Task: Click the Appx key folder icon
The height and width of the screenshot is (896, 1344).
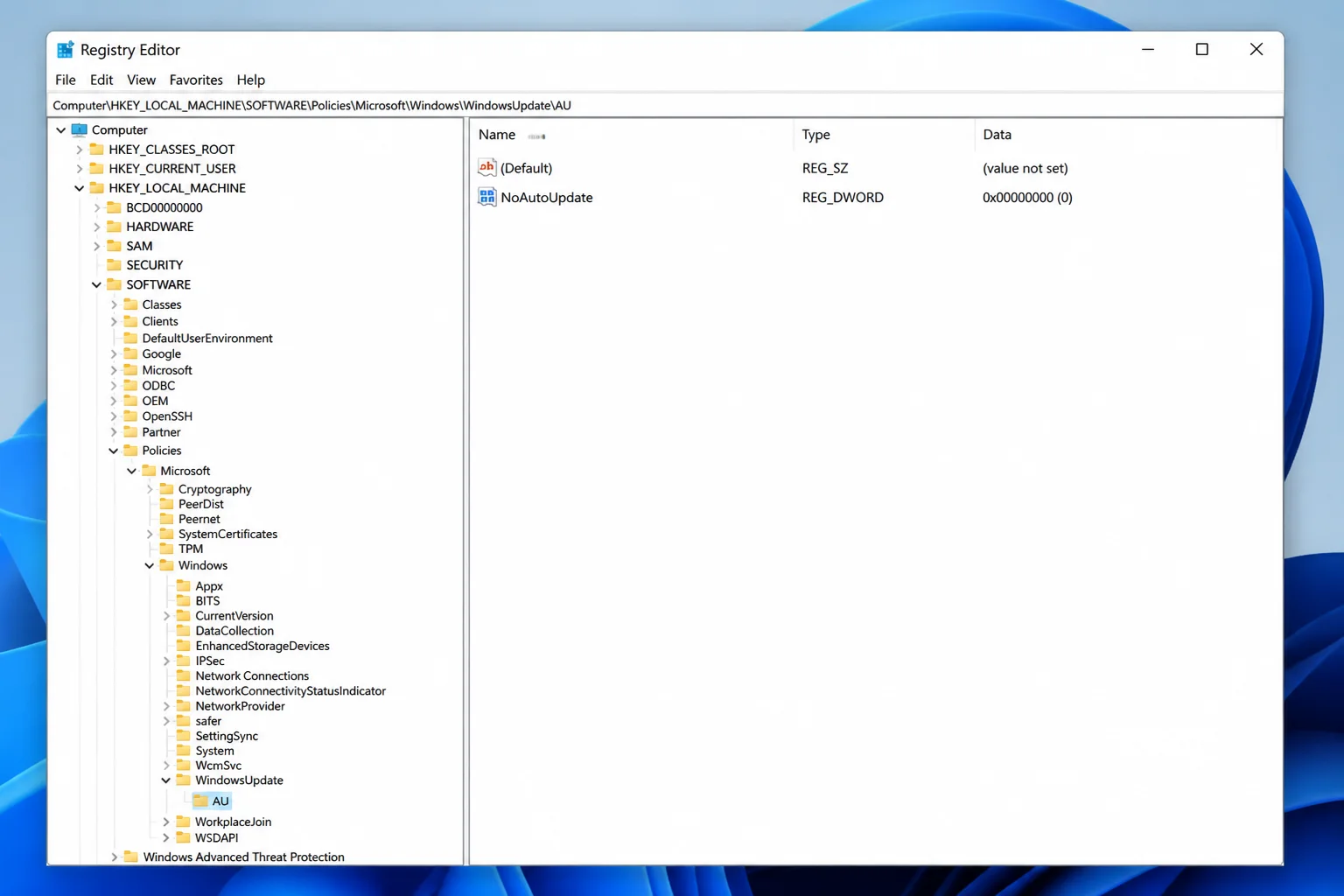Action: click(x=184, y=585)
